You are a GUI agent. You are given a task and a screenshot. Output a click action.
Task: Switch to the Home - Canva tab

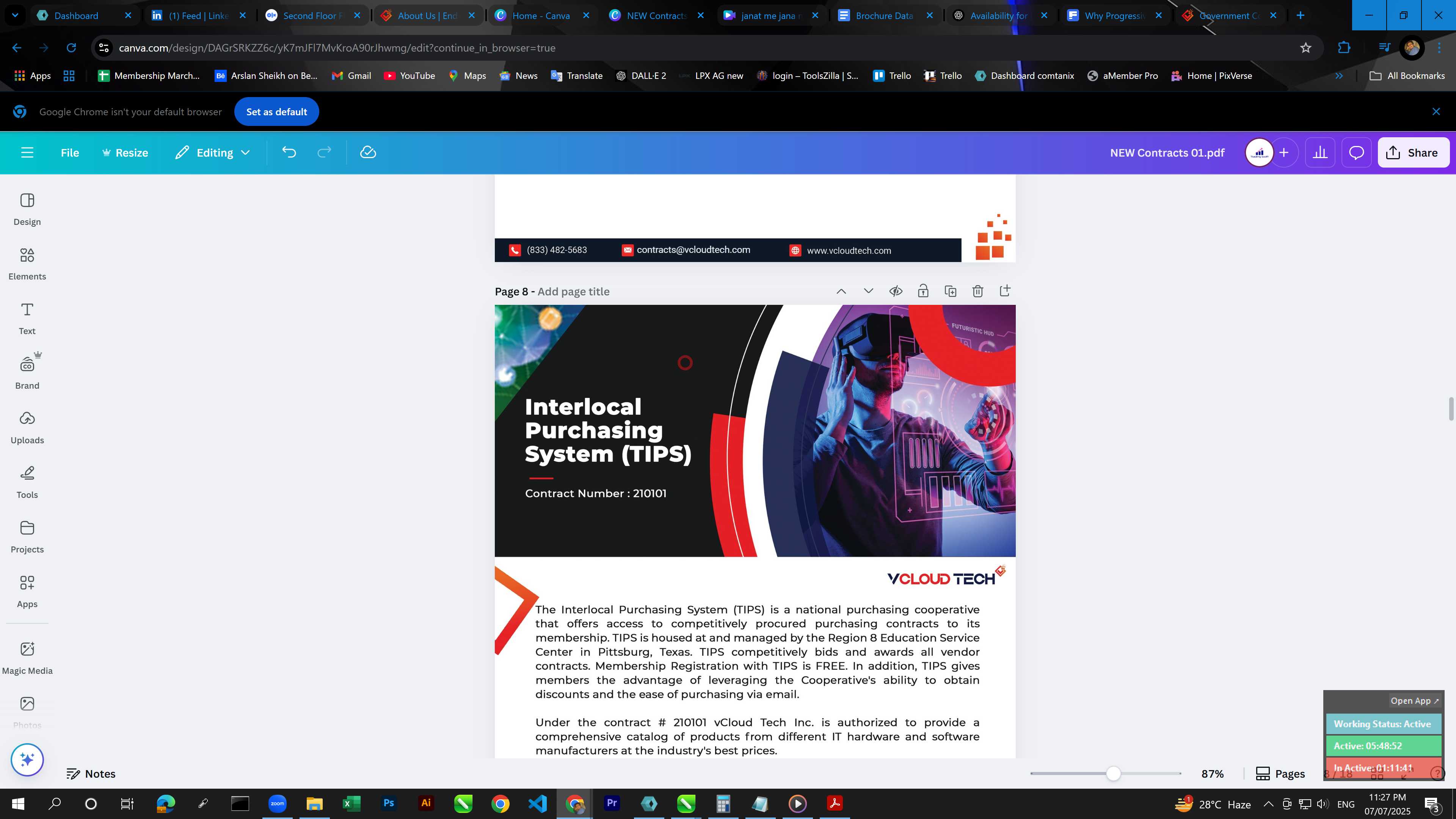(x=541, y=15)
